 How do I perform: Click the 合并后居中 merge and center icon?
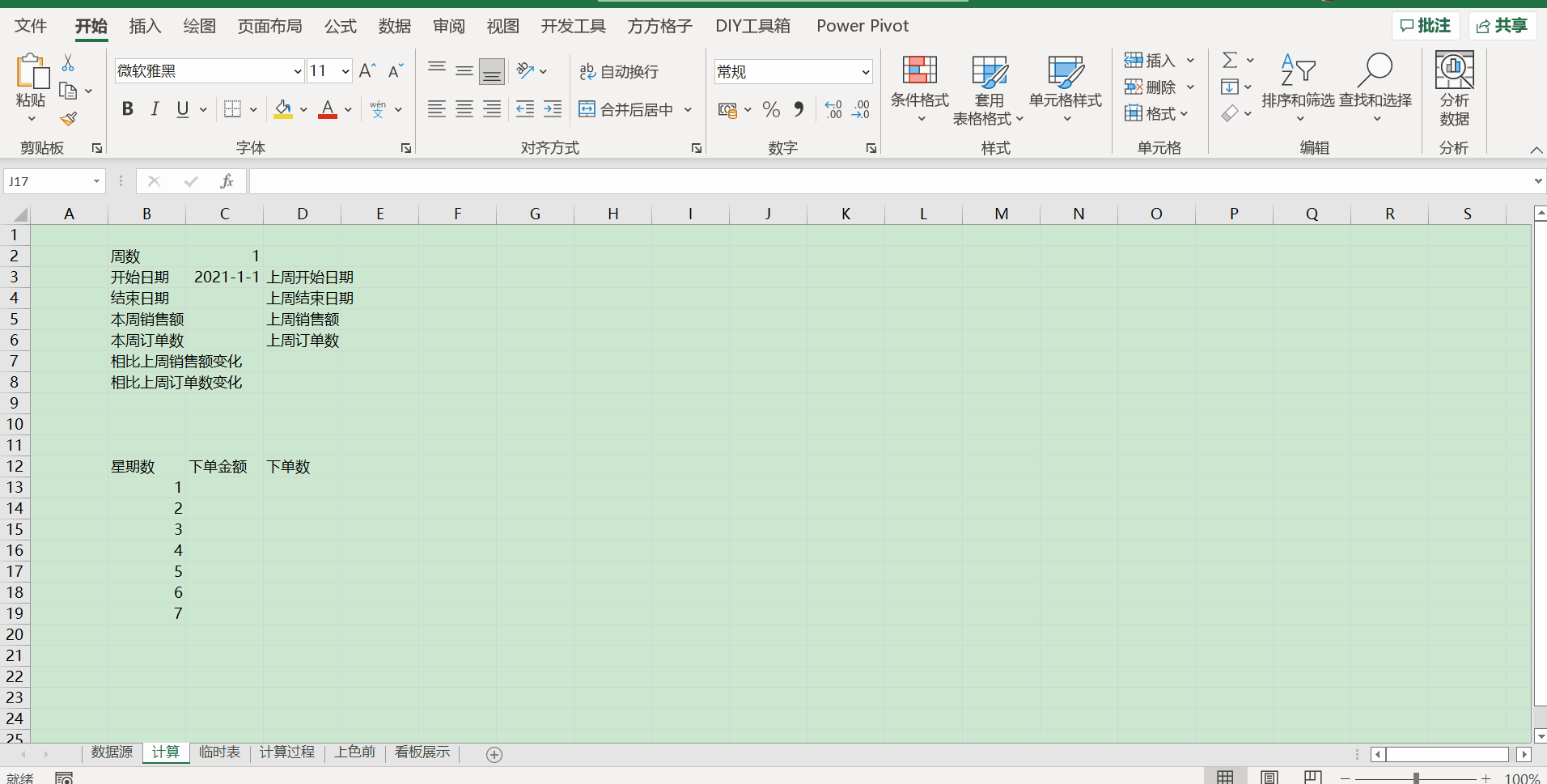(x=587, y=108)
